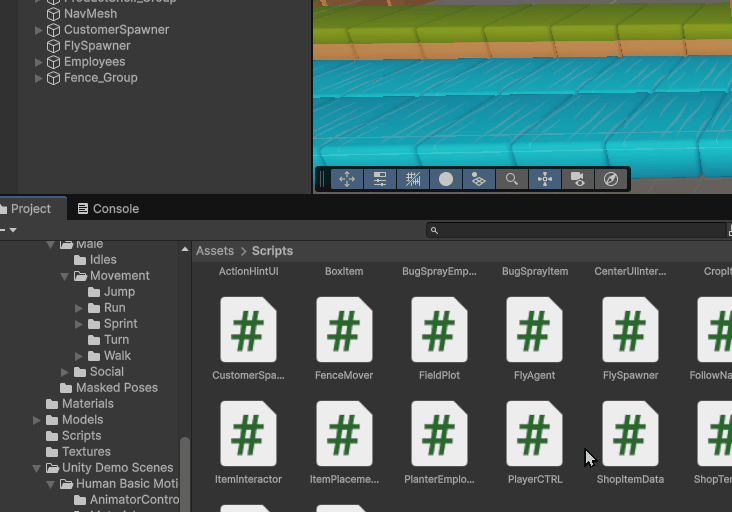This screenshot has height=512, width=732.
Task: Toggle the grid snapping icon in the scene toolbar
Action: click(413, 179)
